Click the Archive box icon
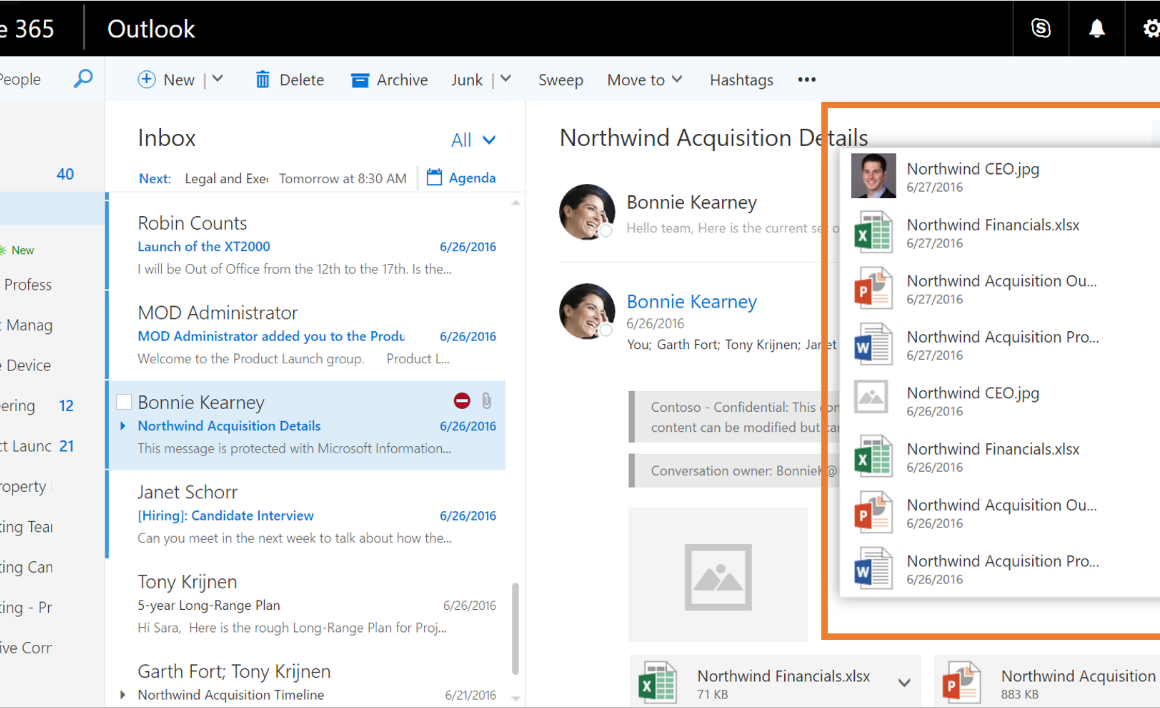This screenshot has height=708, width=1160. (x=360, y=80)
